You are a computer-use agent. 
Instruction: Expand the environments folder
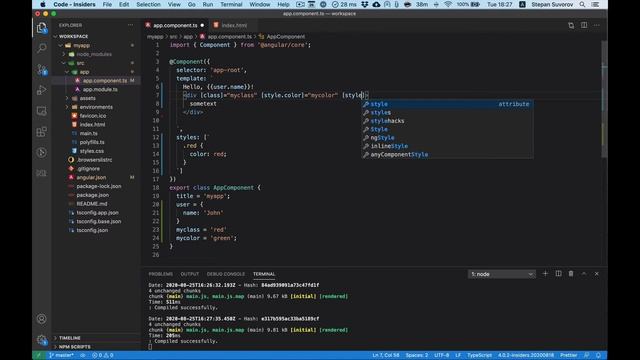tap(96, 107)
